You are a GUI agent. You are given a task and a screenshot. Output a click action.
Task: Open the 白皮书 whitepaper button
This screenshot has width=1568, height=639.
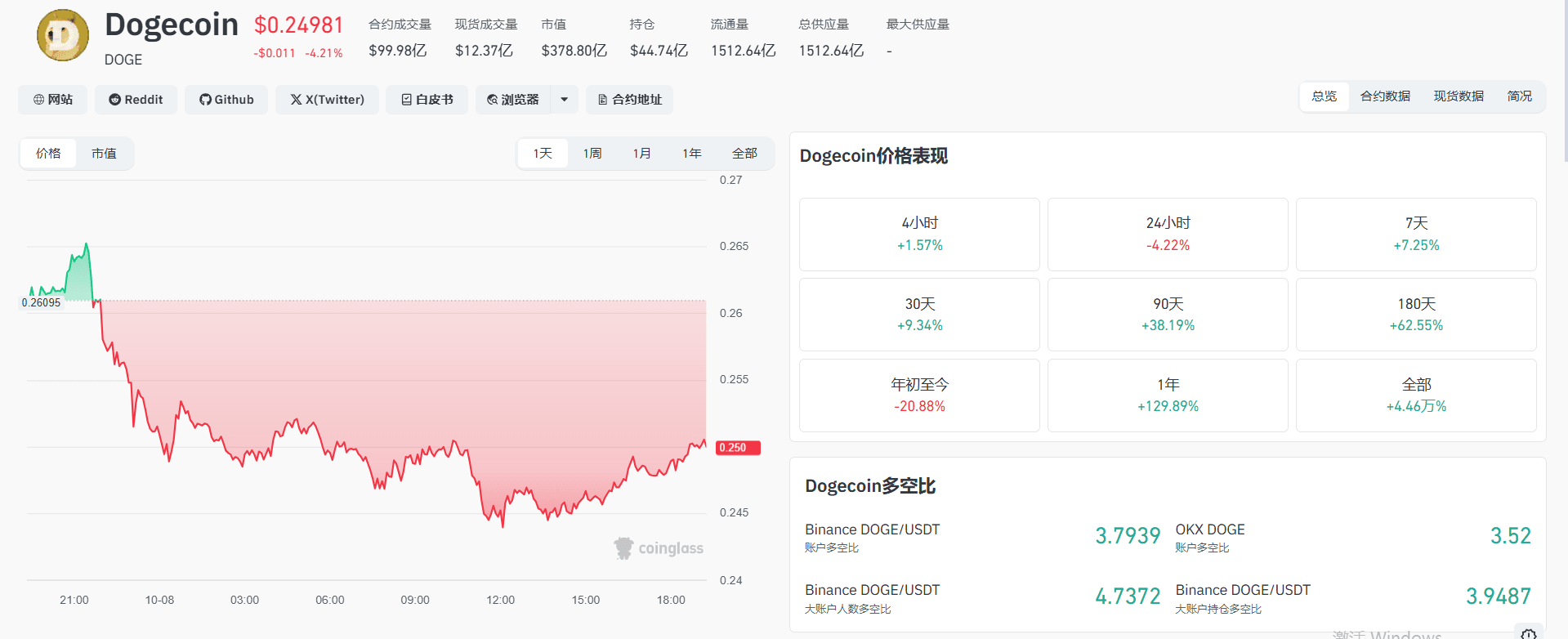point(427,100)
